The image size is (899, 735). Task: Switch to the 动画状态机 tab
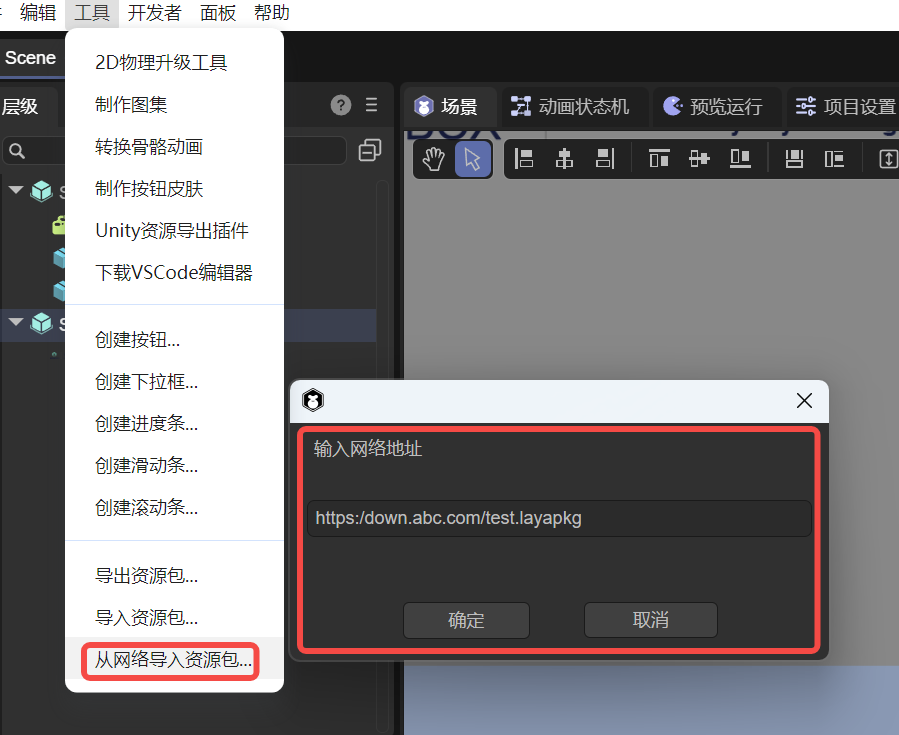[571, 106]
